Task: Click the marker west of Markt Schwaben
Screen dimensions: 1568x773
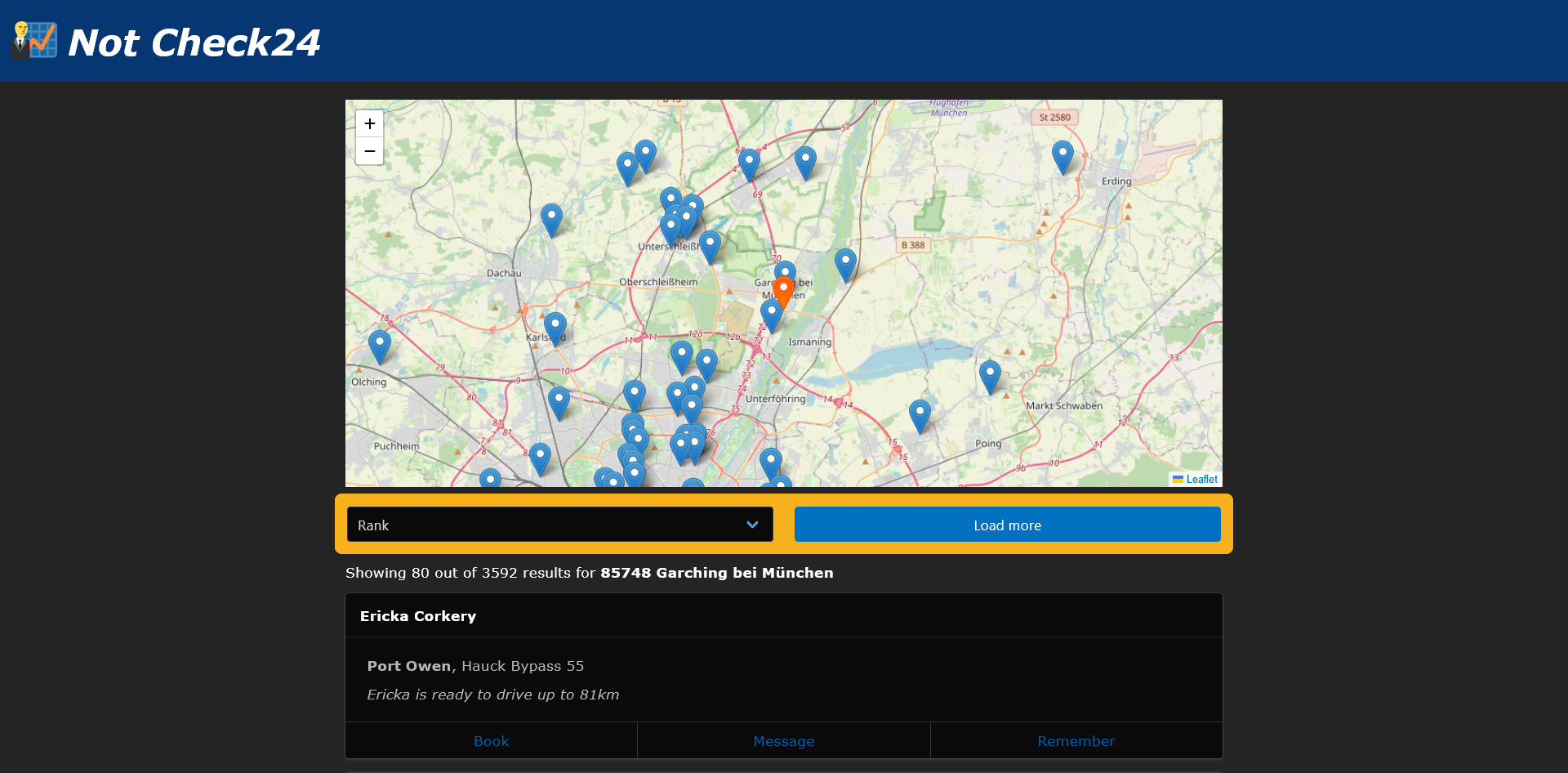Action: click(x=990, y=377)
